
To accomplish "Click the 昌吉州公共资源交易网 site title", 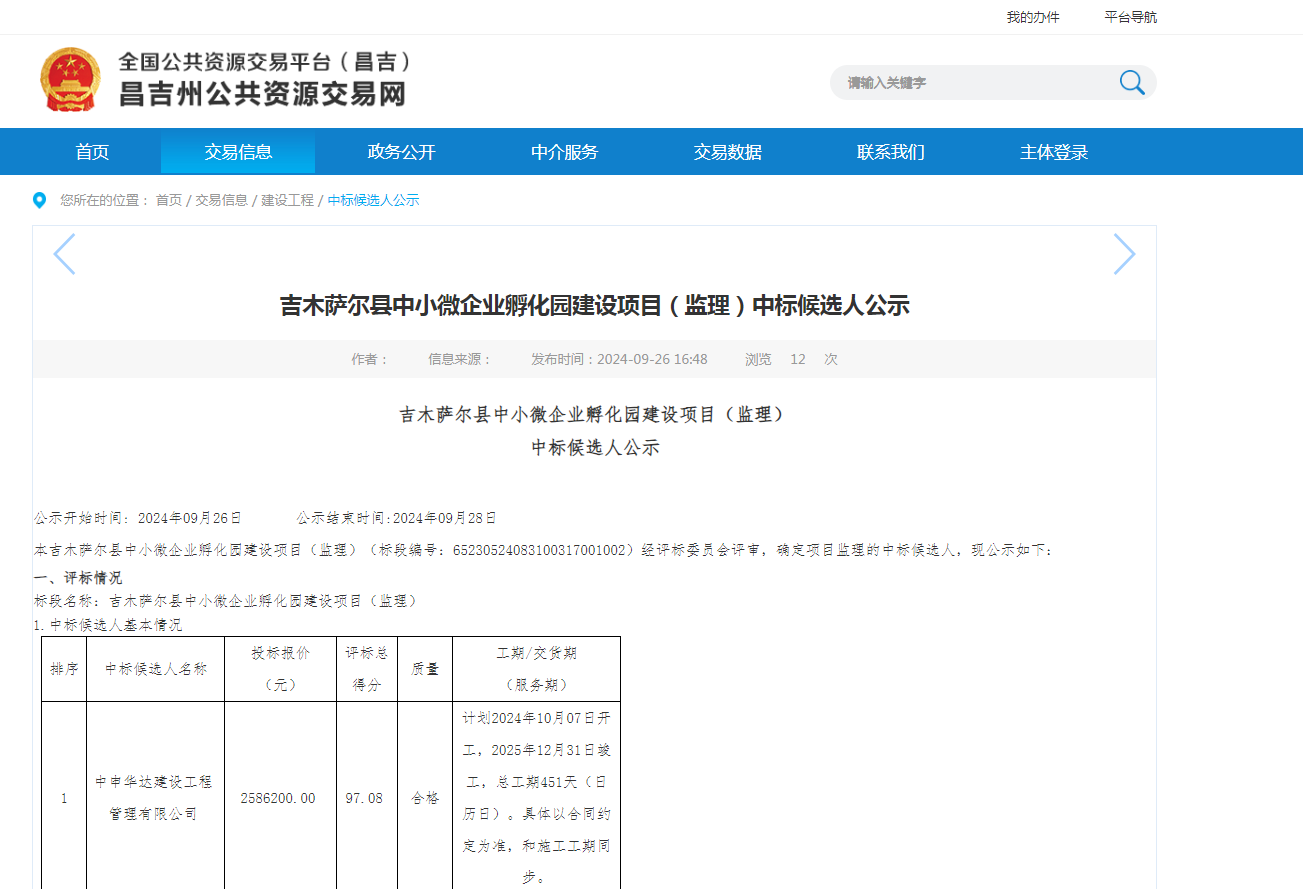I will pyautogui.click(x=262, y=95).
